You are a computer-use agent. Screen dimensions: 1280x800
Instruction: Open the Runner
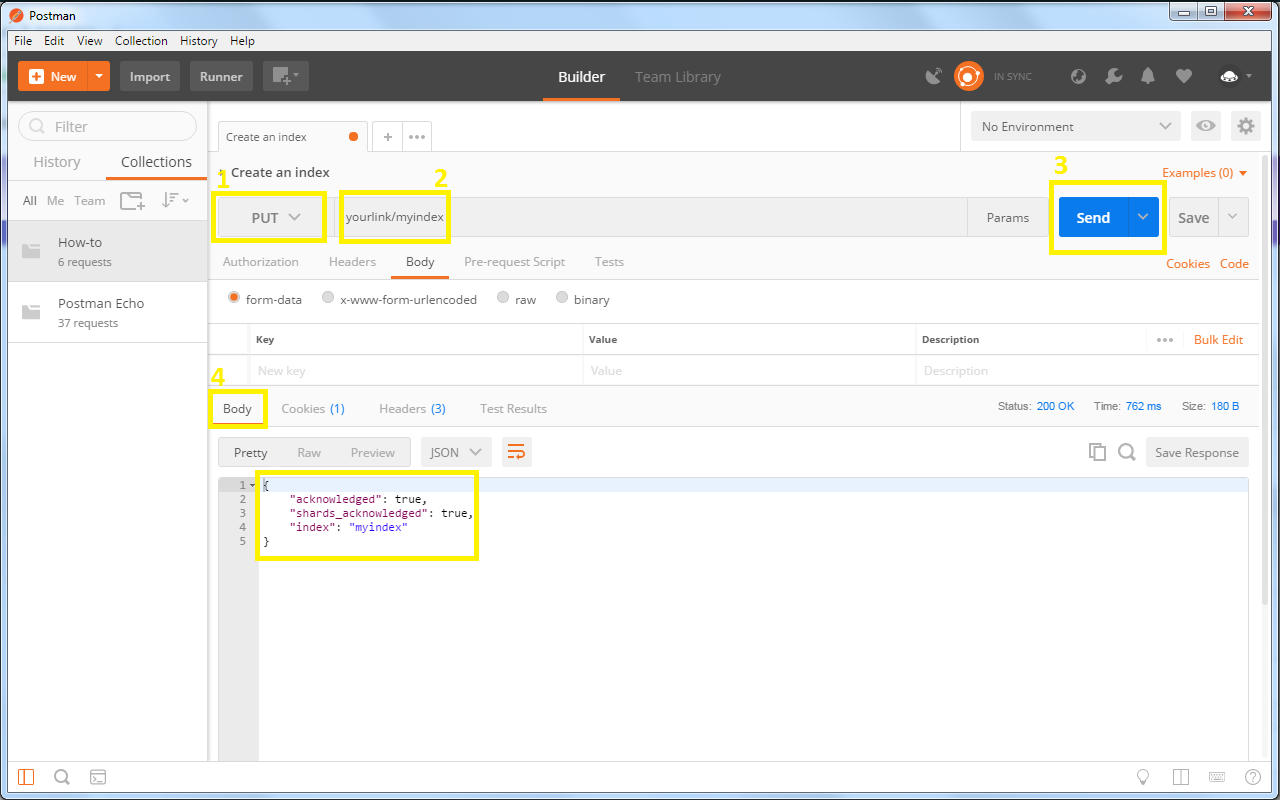221,76
